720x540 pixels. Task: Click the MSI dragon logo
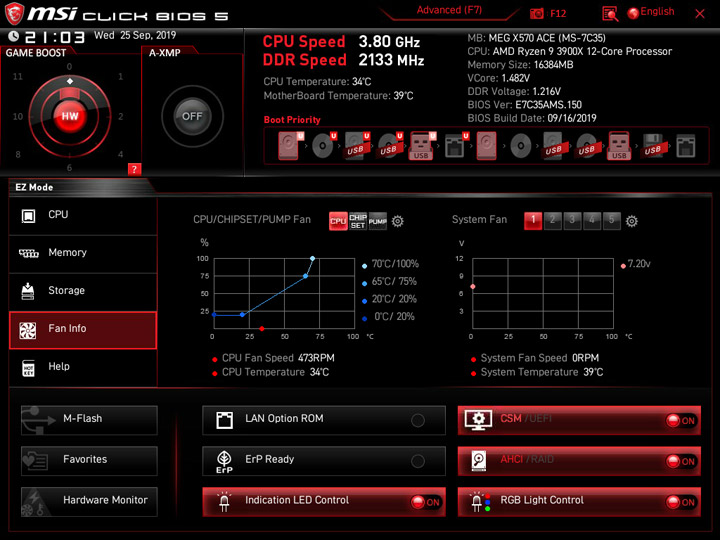tap(14, 14)
